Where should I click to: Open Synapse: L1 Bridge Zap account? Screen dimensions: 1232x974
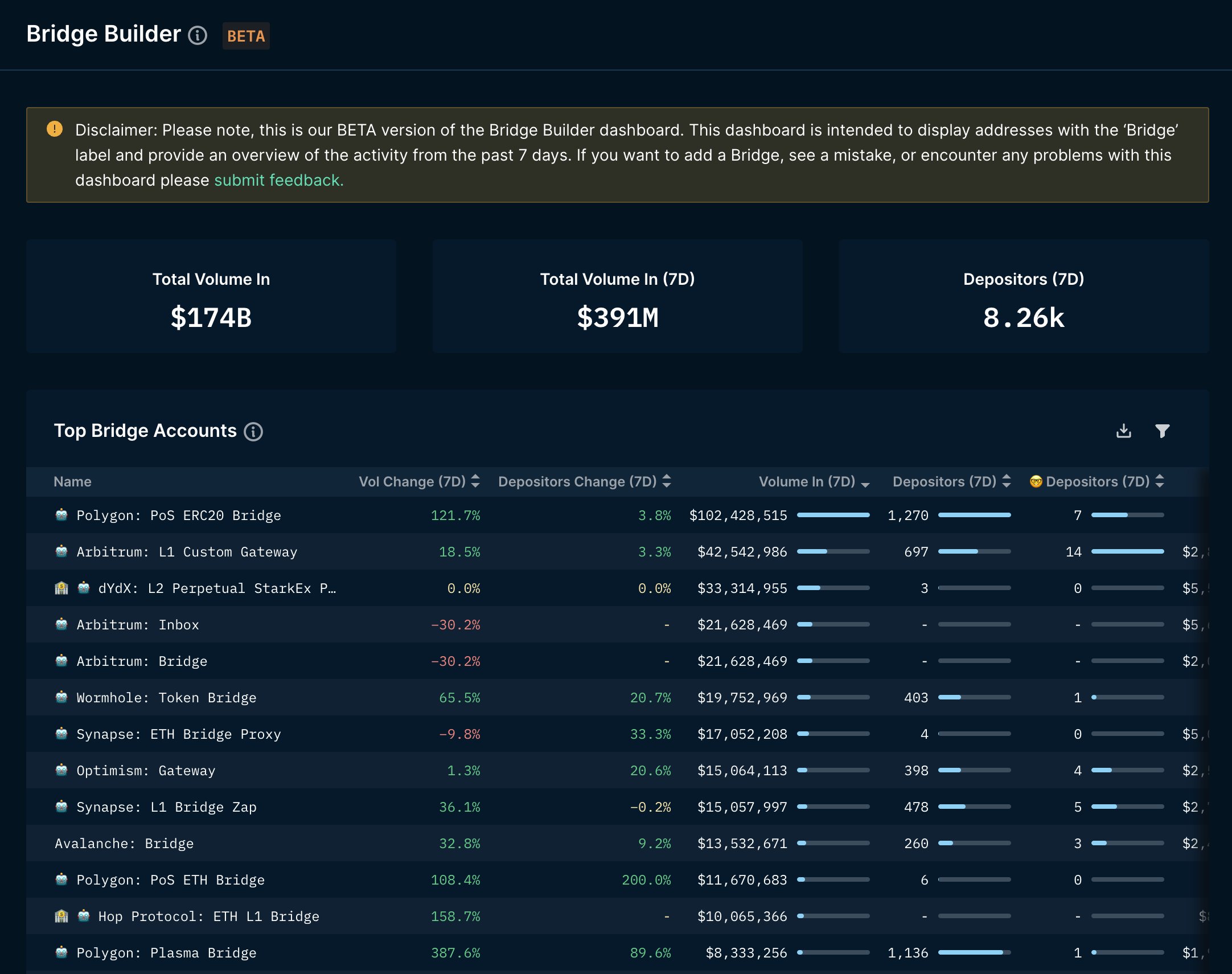pyautogui.click(x=166, y=808)
